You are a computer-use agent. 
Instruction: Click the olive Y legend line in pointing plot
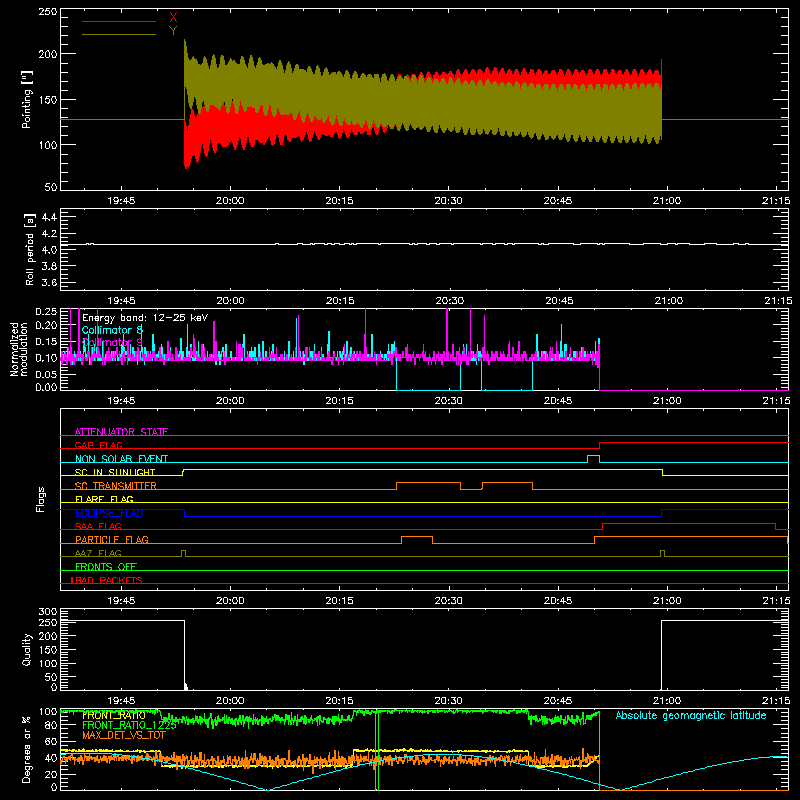[x=119, y=34]
